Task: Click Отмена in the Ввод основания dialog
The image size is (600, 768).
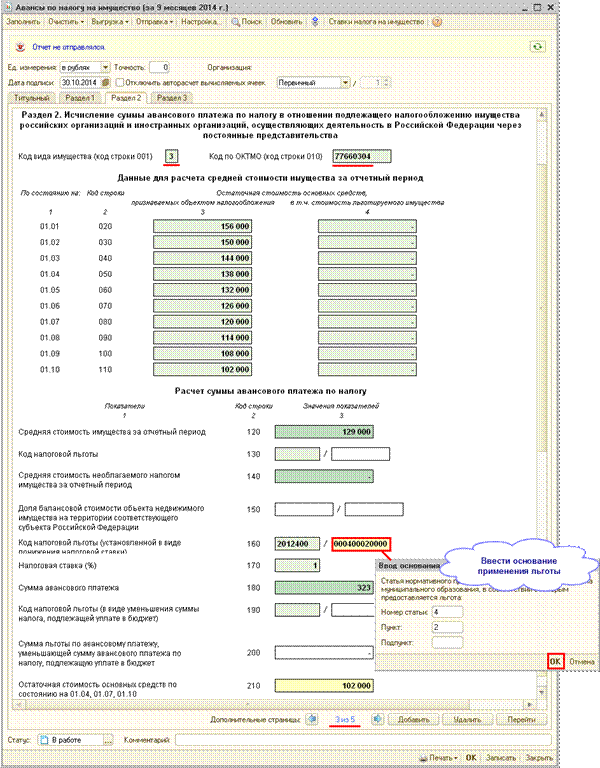Action: (x=582, y=662)
